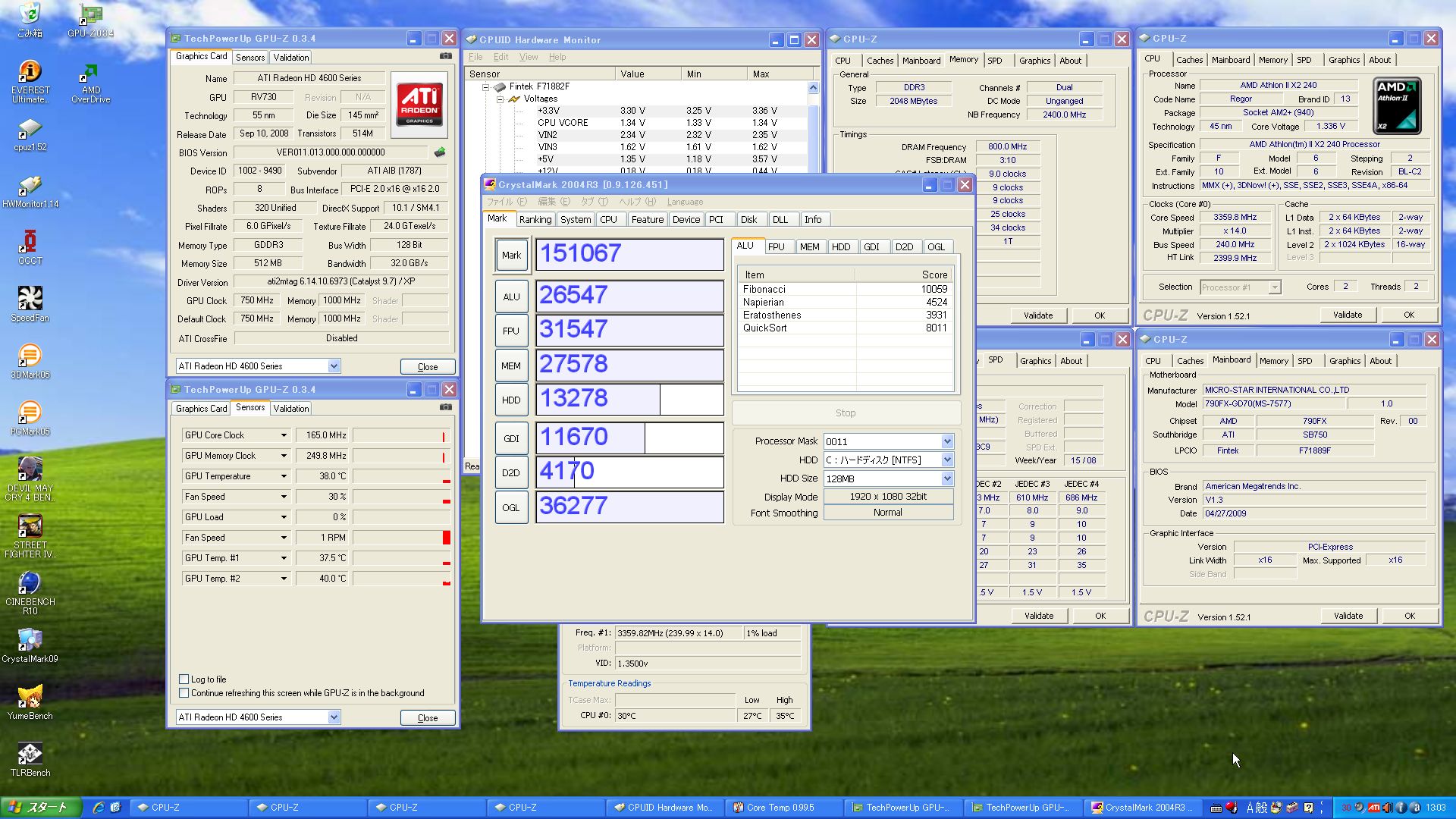Launch CINEBENCH R10 desktop icon
The width and height of the screenshot is (1456, 819).
coord(30,593)
